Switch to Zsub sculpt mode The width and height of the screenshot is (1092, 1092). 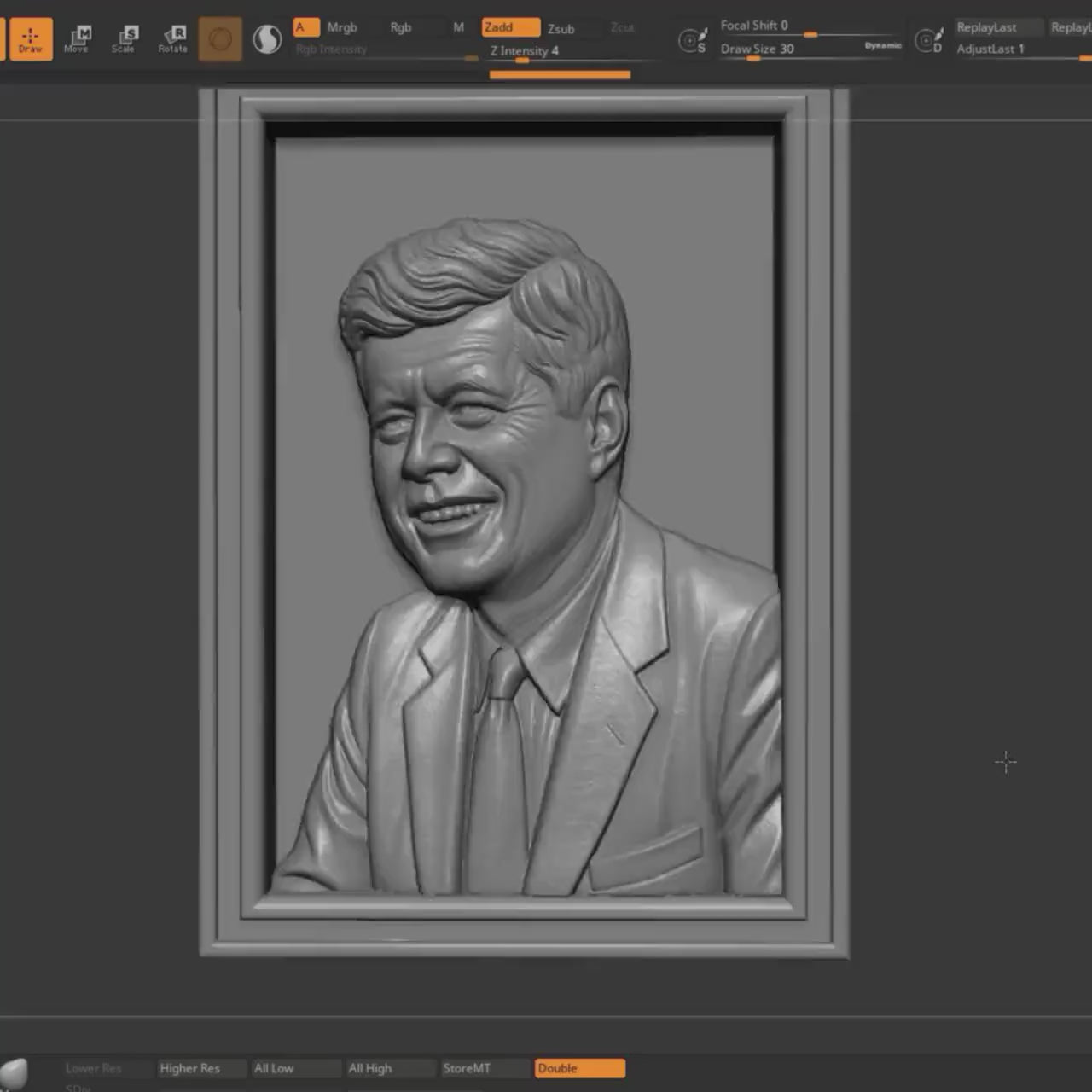pos(561,28)
